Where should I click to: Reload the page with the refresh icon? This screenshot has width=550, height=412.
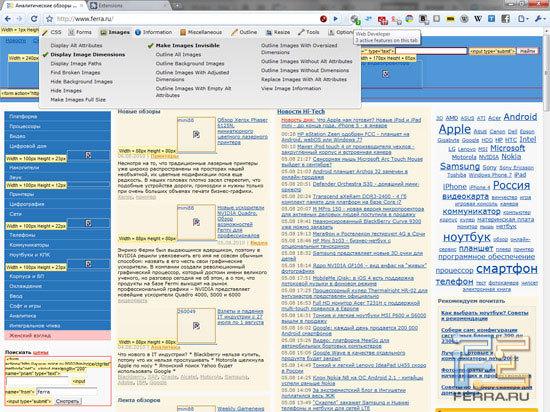click(x=34, y=19)
